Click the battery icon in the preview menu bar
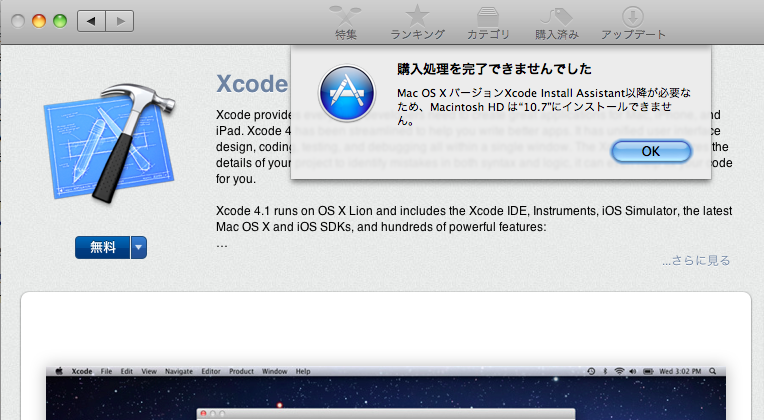Viewport: 764px width, 420px height. (648, 371)
